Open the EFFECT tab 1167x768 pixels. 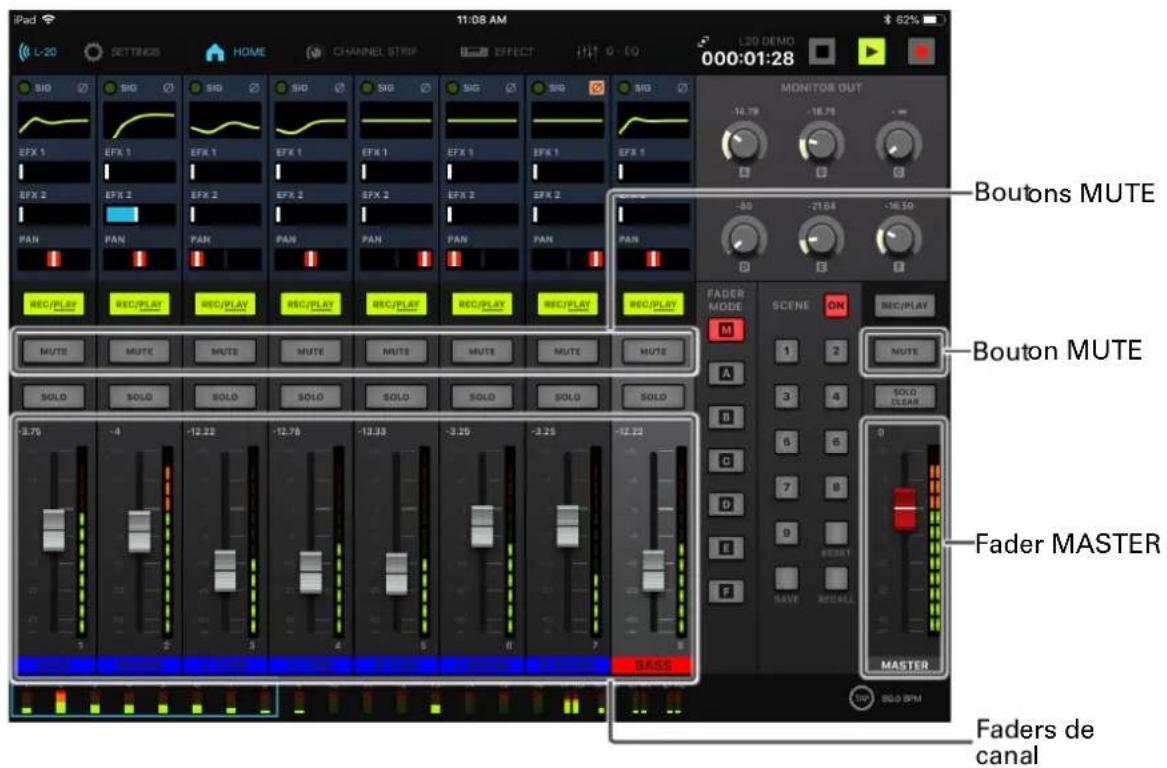tap(496, 52)
